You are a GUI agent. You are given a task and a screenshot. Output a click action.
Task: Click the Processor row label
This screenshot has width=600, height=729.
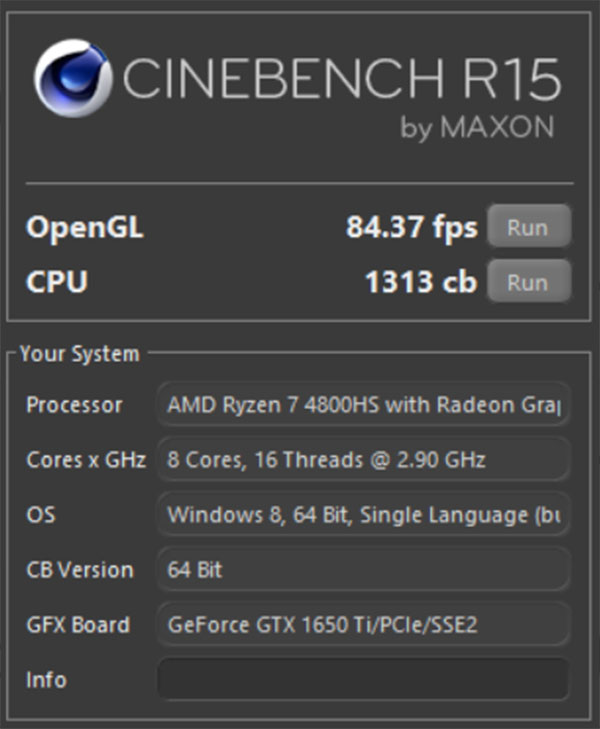(x=75, y=405)
